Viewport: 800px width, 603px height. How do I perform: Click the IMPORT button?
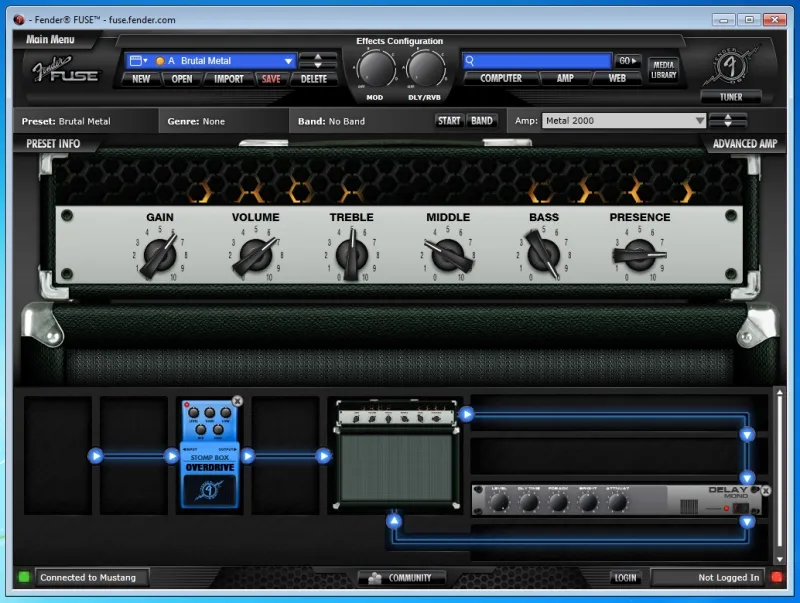(229, 79)
